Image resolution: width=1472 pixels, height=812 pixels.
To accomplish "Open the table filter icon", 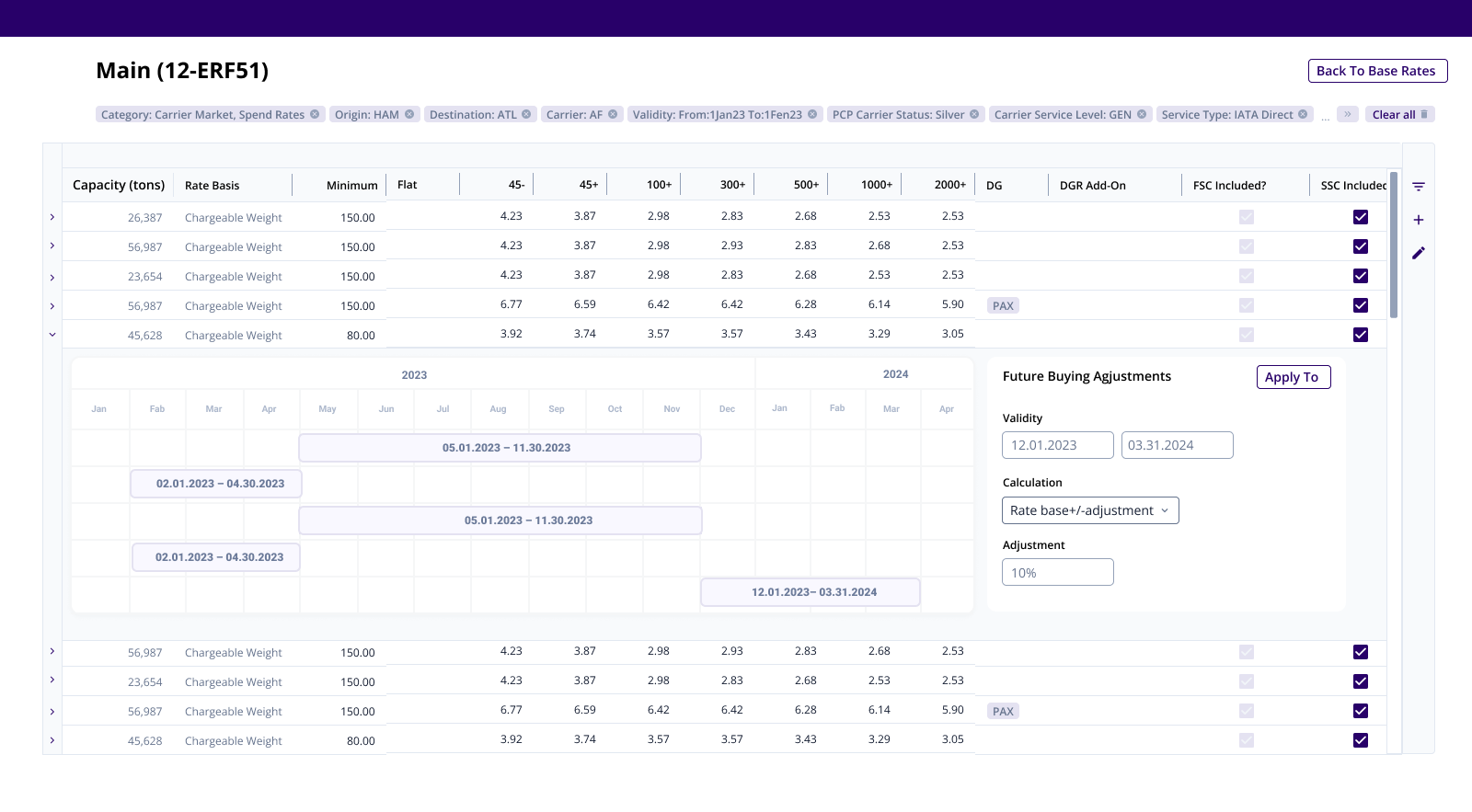I will click(x=1419, y=187).
